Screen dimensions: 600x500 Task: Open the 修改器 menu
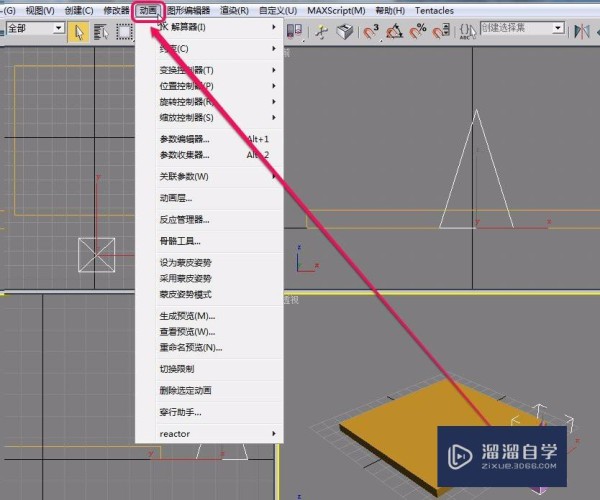click(117, 11)
